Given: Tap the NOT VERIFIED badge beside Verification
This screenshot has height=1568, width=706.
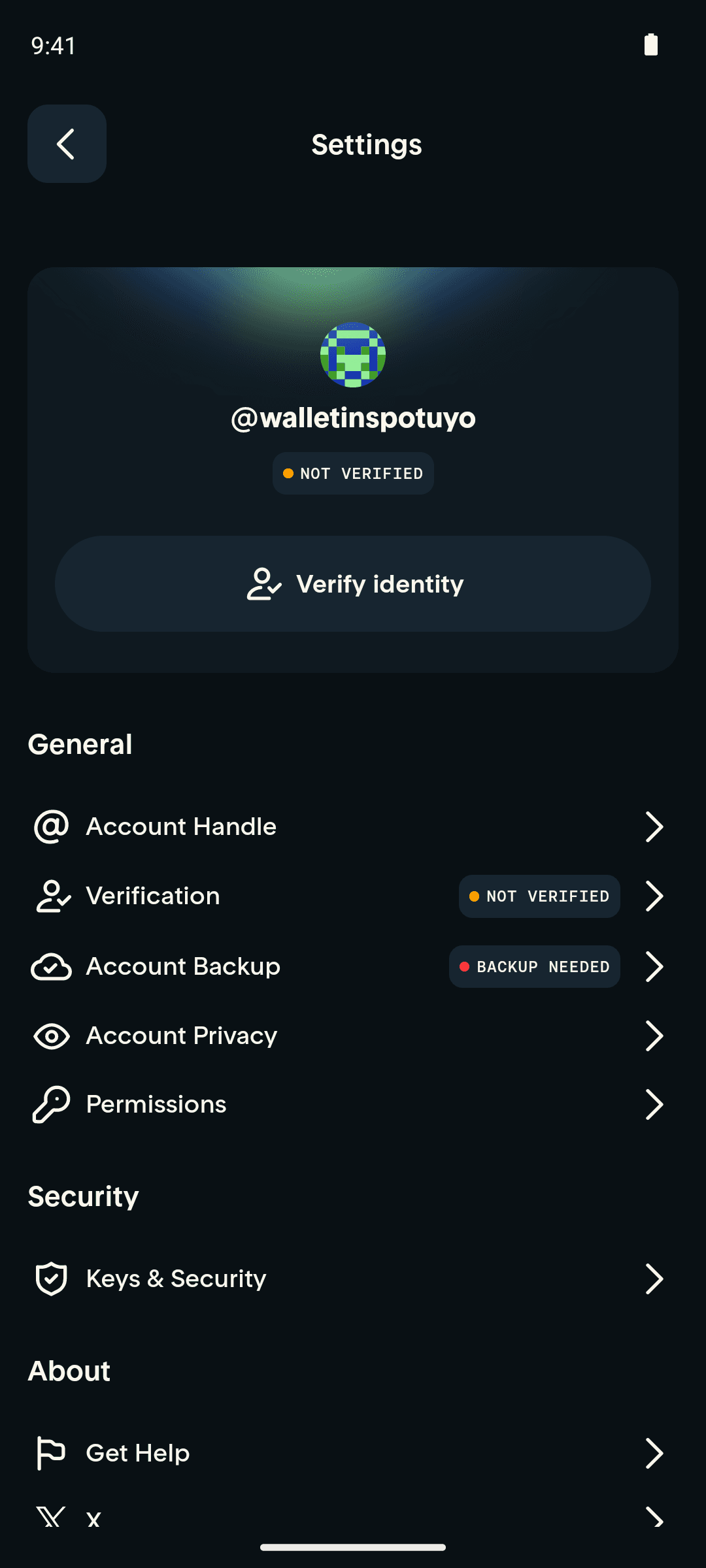Looking at the screenshot, I should [x=539, y=896].
